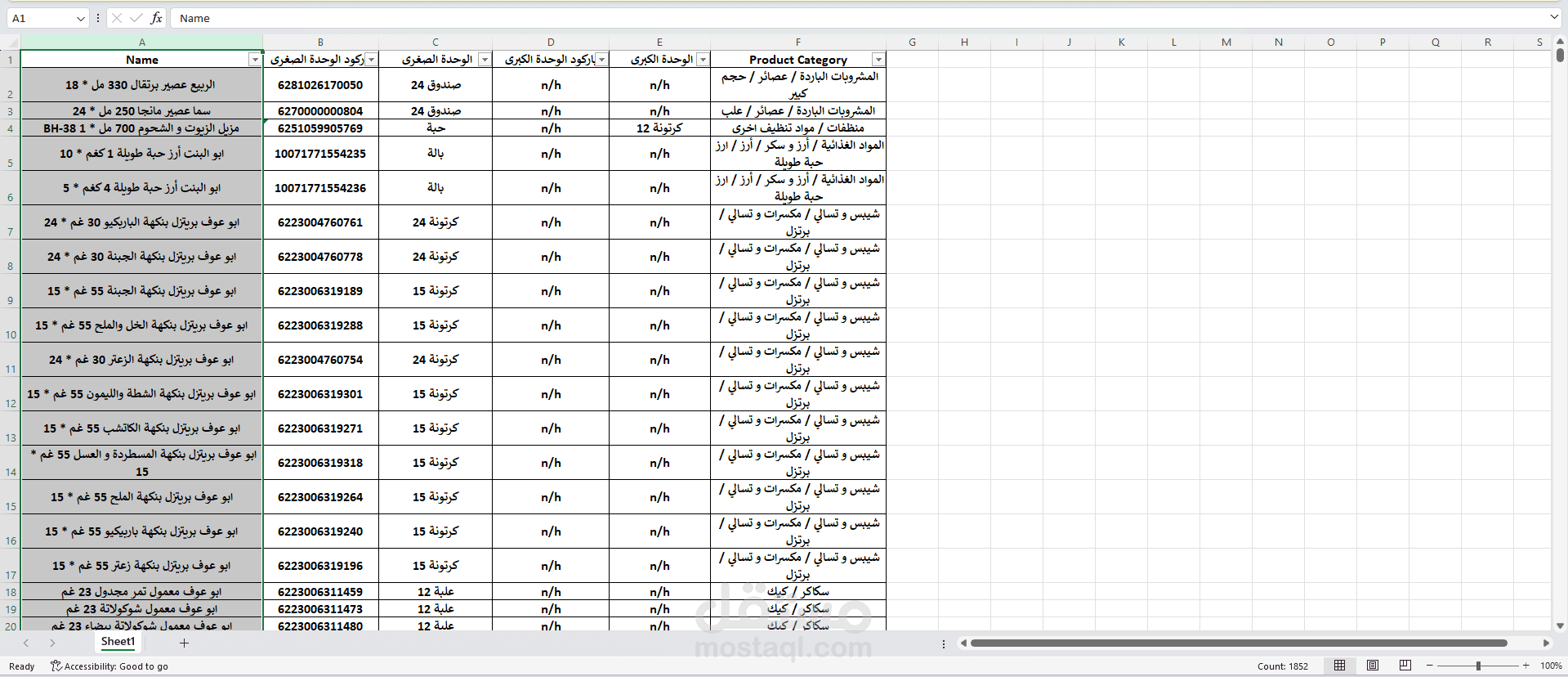Click the zoom slider handle

[1478, 666]
